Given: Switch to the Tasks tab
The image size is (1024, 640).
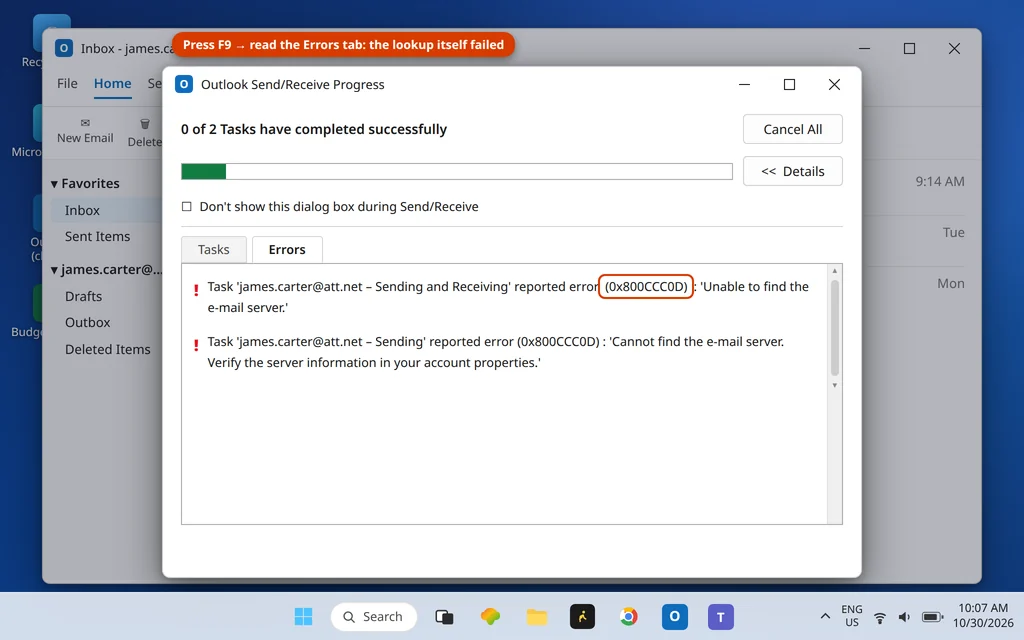Looking at the screenshot, I should 214,249.
